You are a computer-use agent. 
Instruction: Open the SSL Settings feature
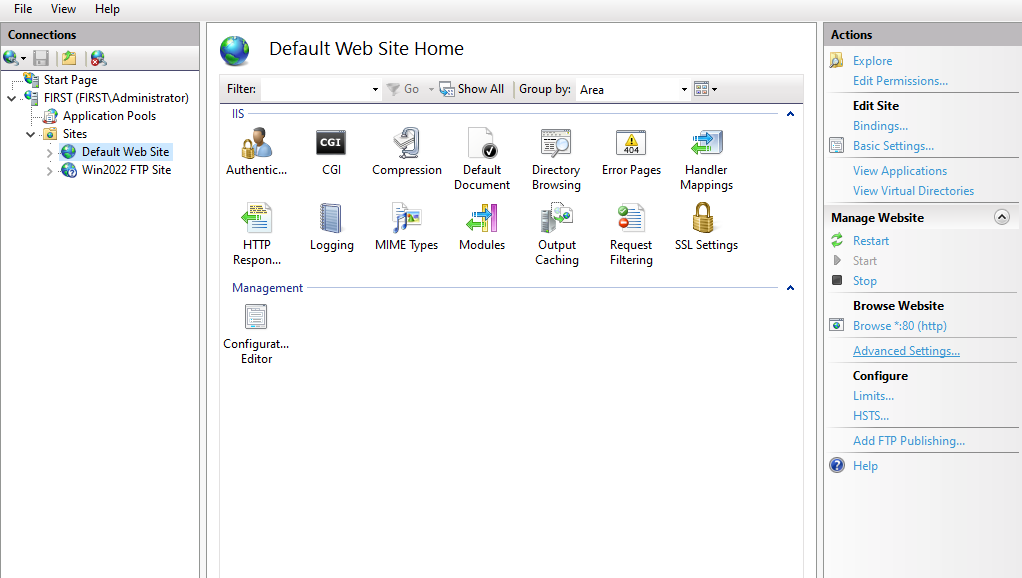coord(706,227)
